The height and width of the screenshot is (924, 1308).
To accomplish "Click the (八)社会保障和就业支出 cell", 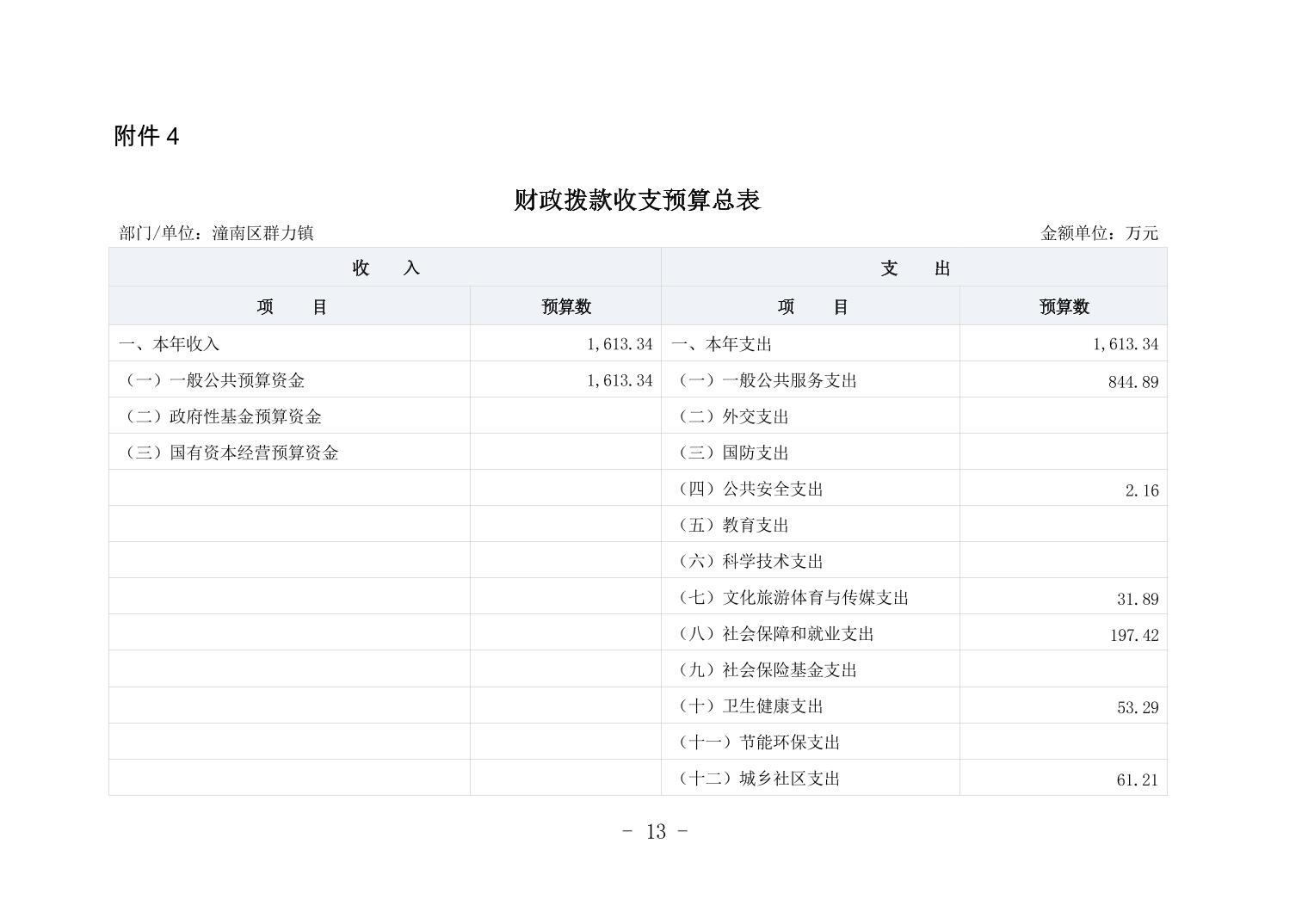I will click(x=776, y=634).
